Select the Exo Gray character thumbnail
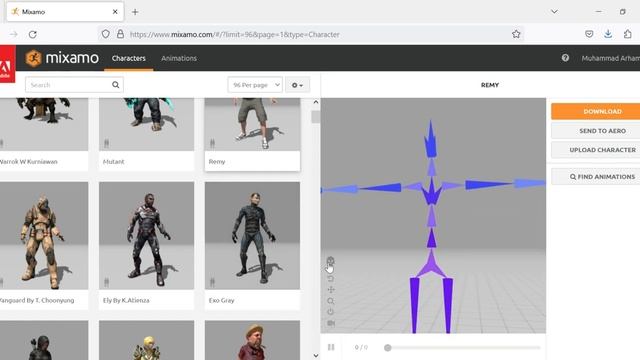The height and width of the screenshot is (360, 640). [x=252, y=236]
